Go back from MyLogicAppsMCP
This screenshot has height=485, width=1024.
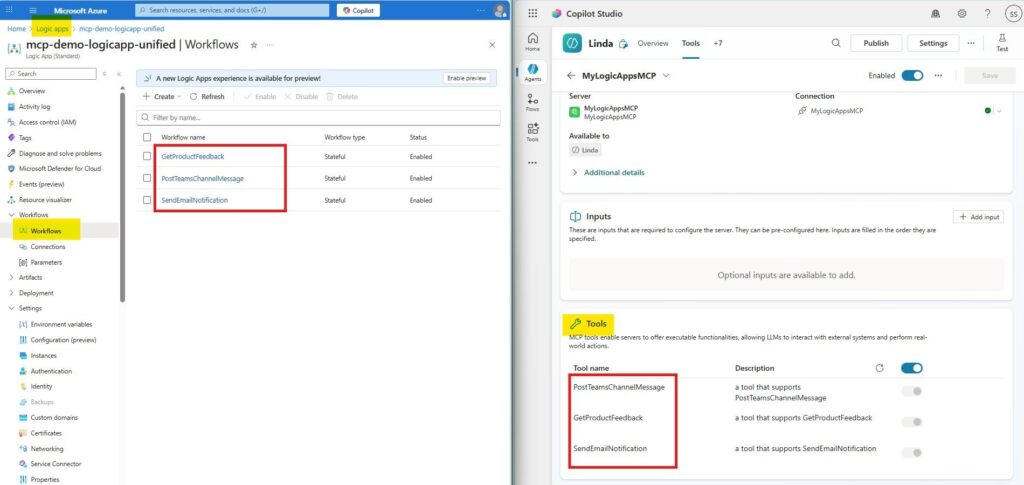(571, 76)
